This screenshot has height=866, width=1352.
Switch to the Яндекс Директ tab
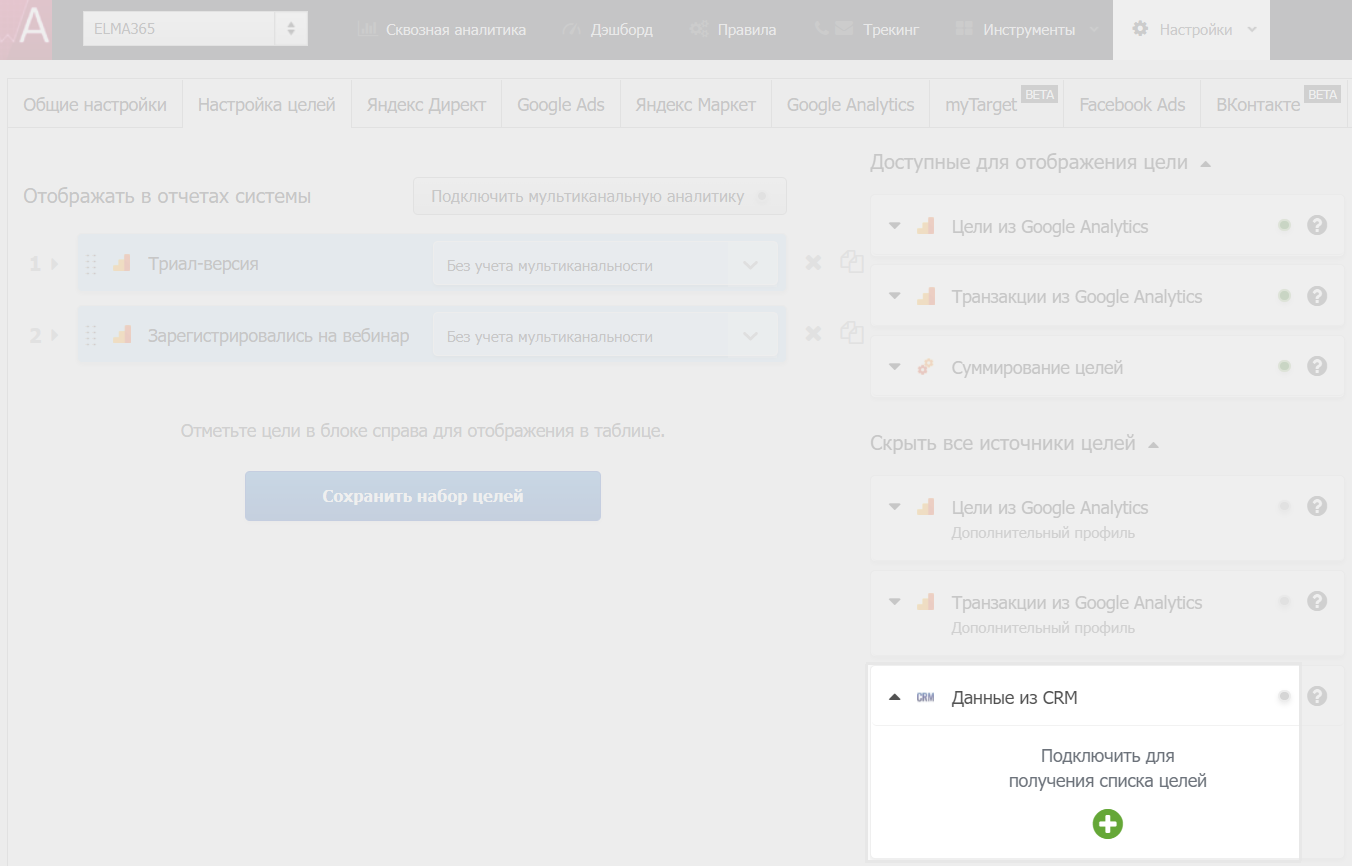(x=426, y=104)
